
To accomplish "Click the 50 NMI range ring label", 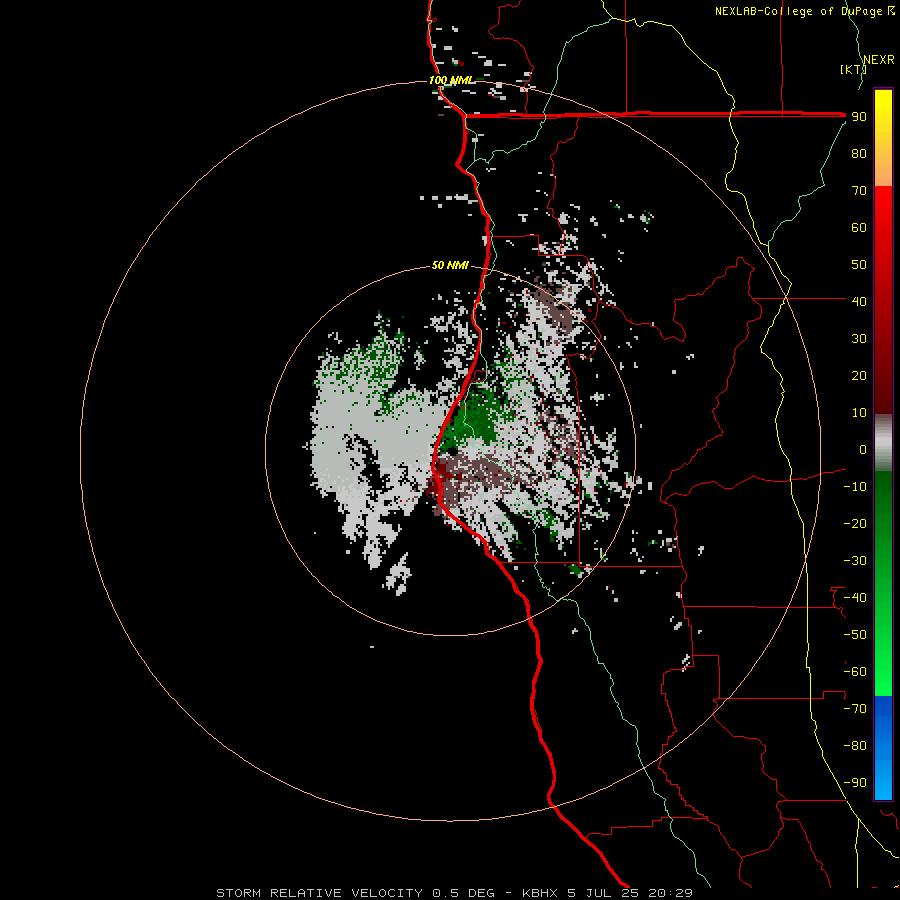I will click(x=450, y=265).
